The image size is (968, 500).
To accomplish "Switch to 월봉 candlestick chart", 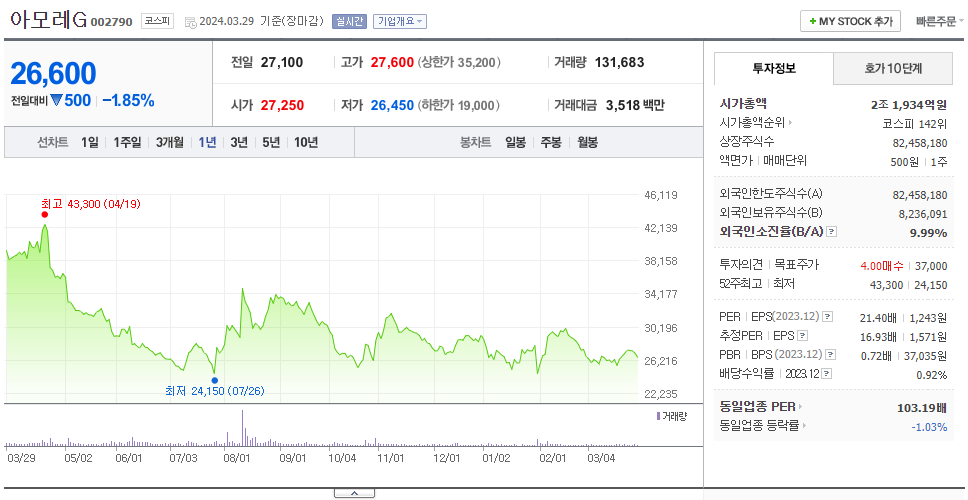I will click(588, 143).
